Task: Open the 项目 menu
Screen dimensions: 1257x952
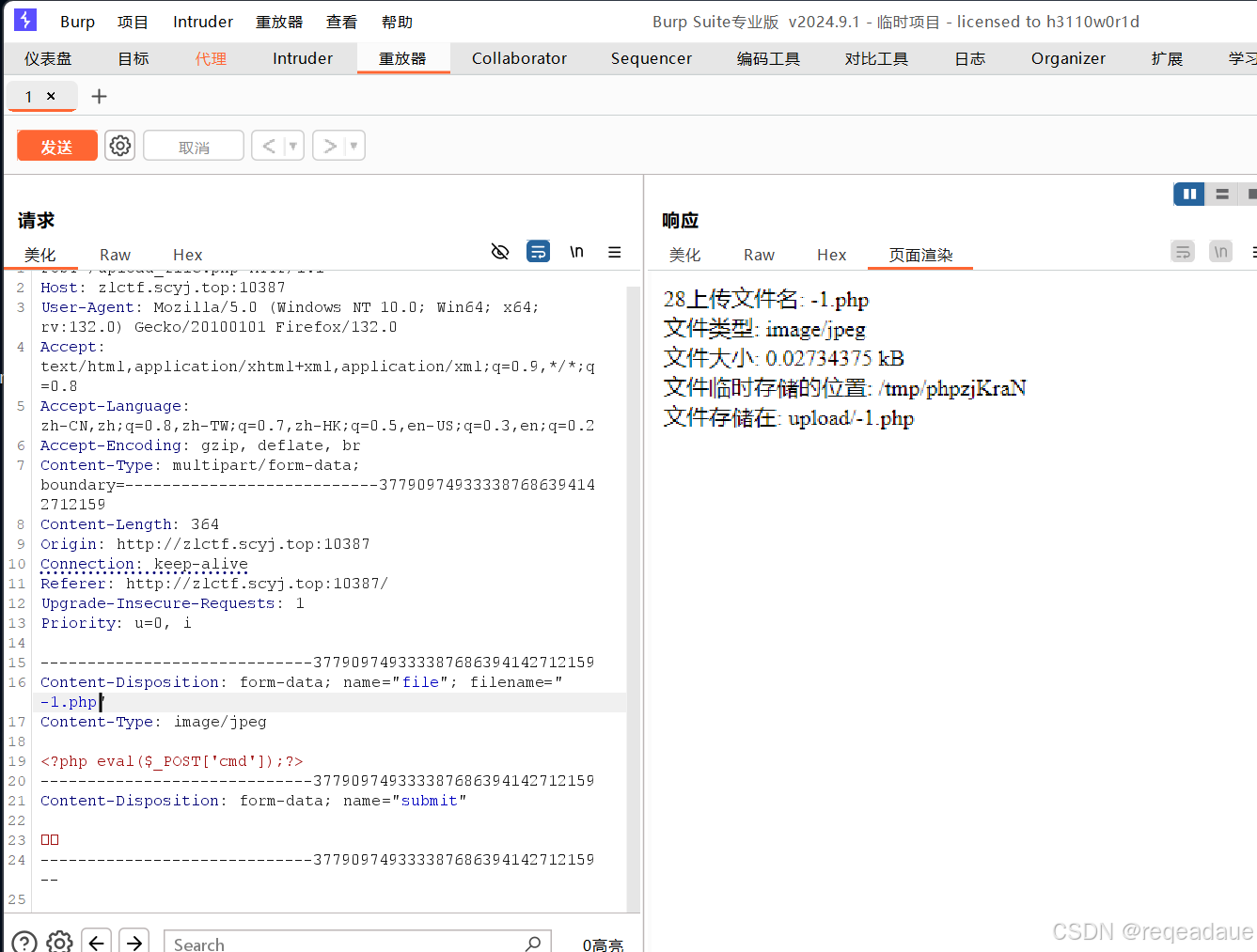Action: click(x=133, y=22)
